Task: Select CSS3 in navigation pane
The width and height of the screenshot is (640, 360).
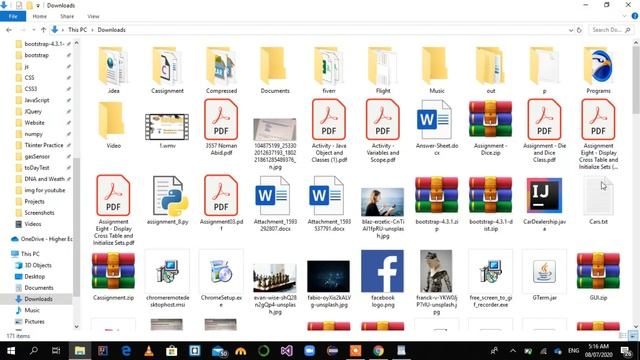Action: (x=31, y=89)
